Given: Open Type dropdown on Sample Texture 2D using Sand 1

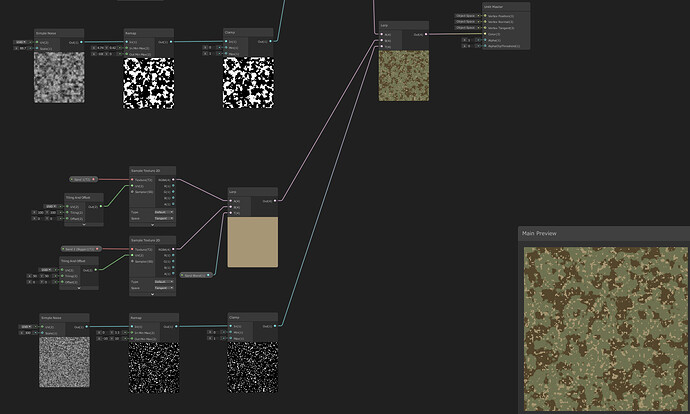Looking at the screenshot, I should [x=164, y=212].
